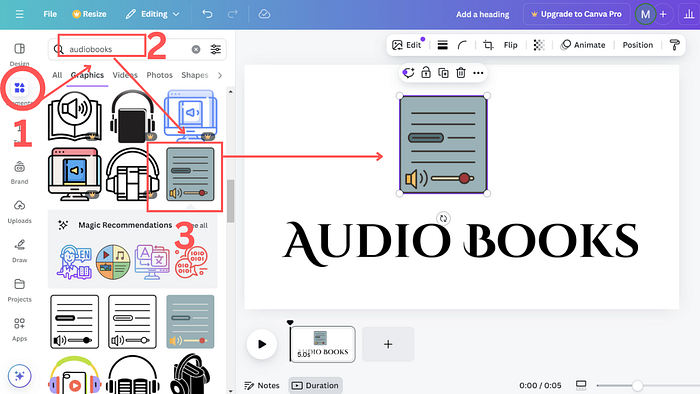Delete the selected graphic with trash
Screen dimensions: 700x394
(461, 73)
